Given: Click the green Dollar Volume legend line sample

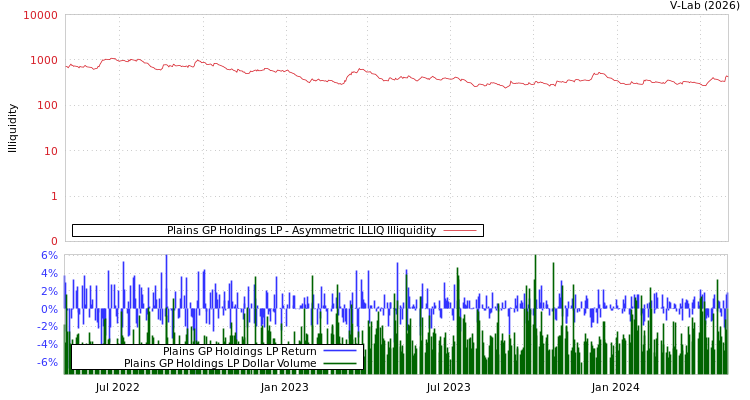Looking at the screenshot, I should 339,364.
